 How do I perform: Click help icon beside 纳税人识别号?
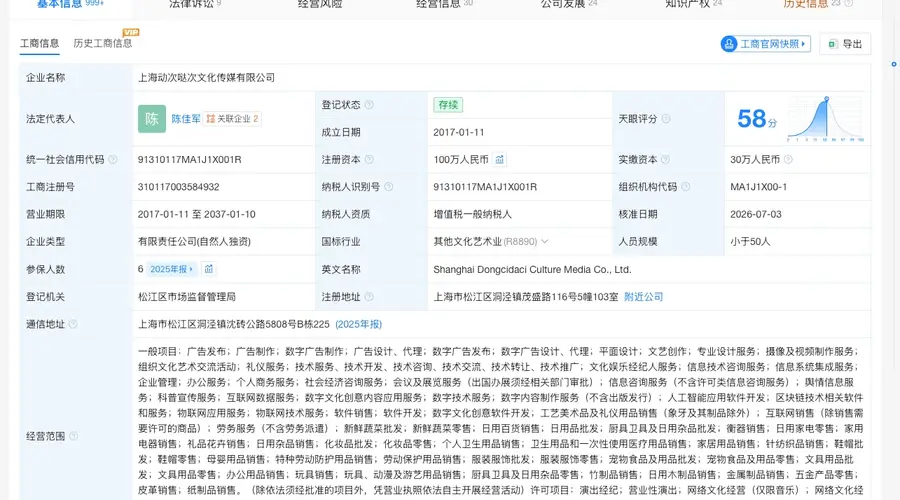click(x=389, y=187)
